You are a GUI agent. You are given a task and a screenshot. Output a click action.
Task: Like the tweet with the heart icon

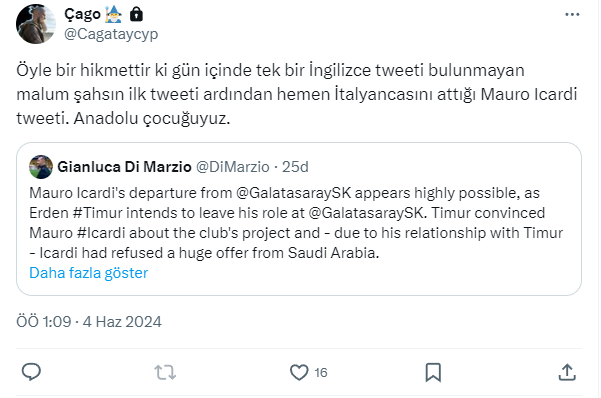click(299, 372)
